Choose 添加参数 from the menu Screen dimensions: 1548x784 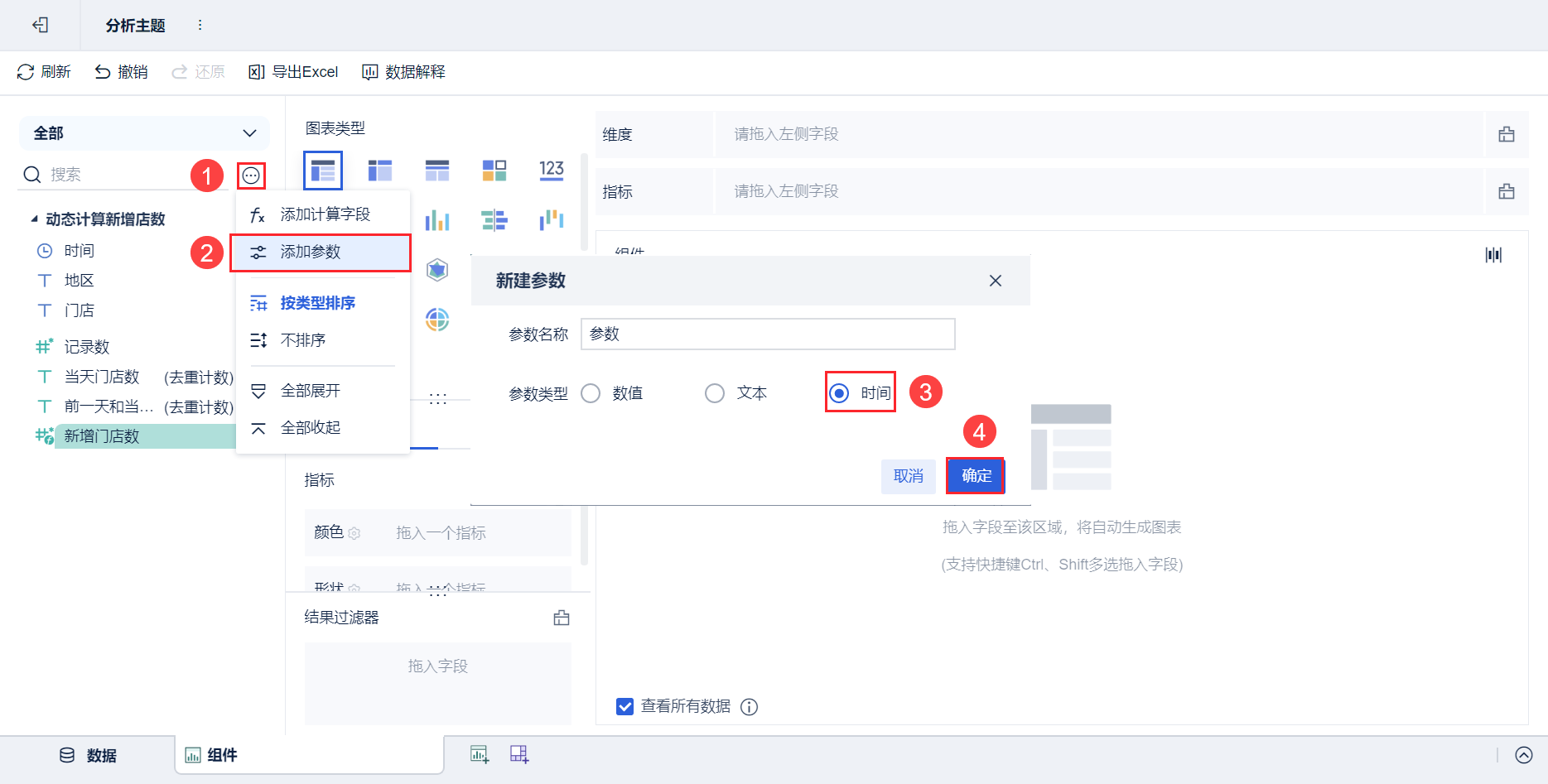[321, 252]
